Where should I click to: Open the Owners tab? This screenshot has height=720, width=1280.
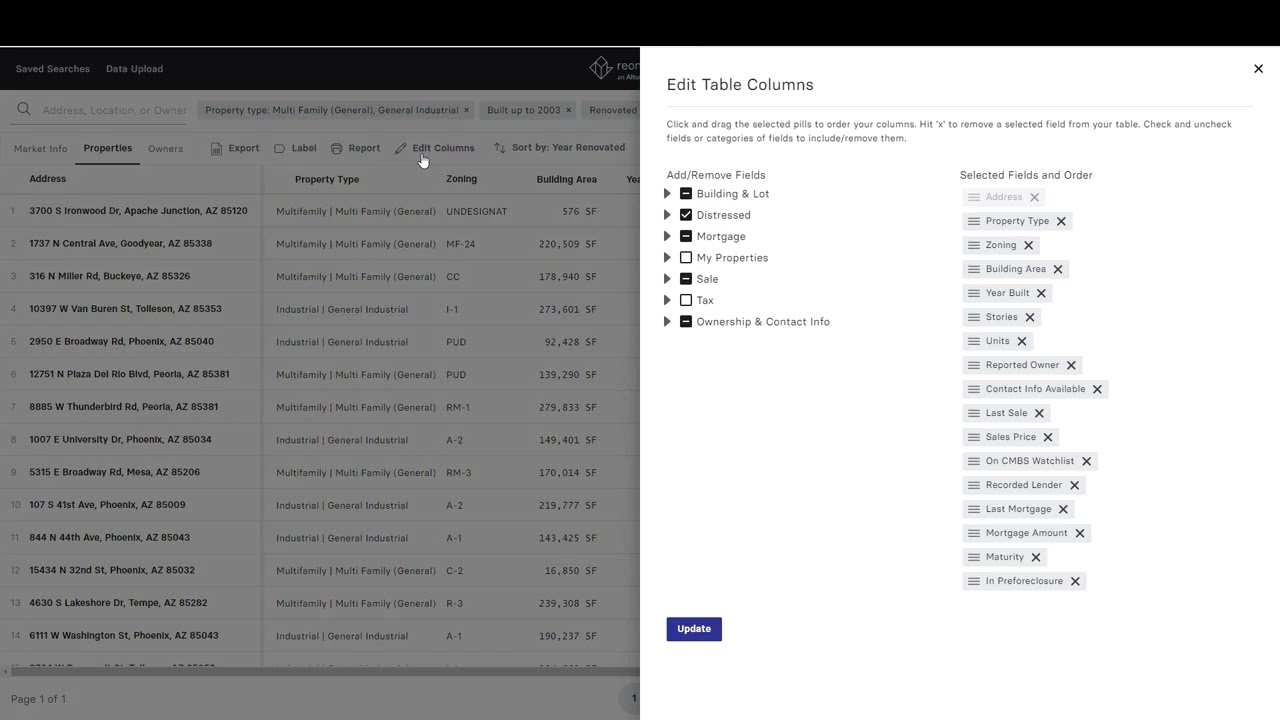pos(165,149)
